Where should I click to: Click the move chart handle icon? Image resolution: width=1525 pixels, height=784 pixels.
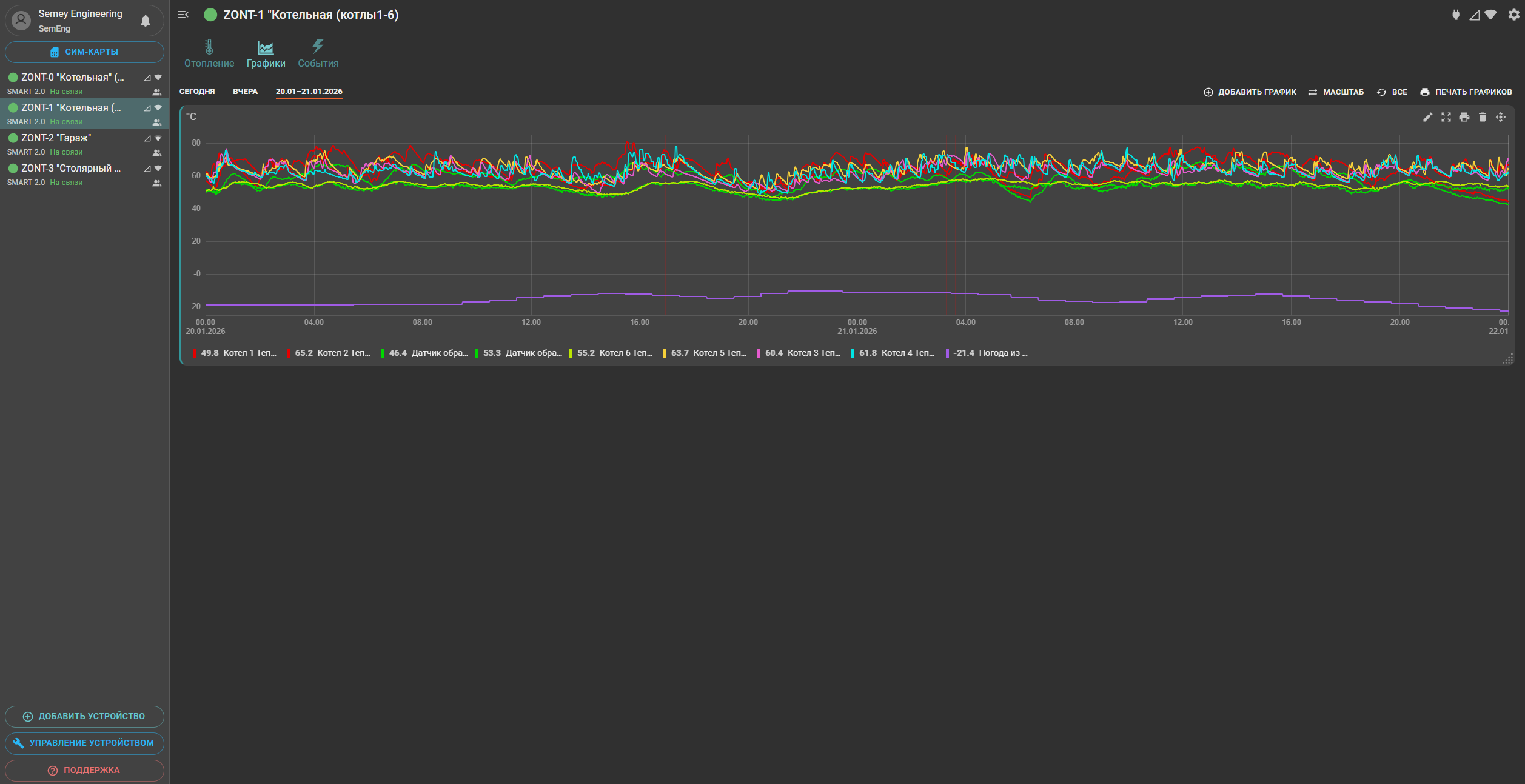point(1500,117)
